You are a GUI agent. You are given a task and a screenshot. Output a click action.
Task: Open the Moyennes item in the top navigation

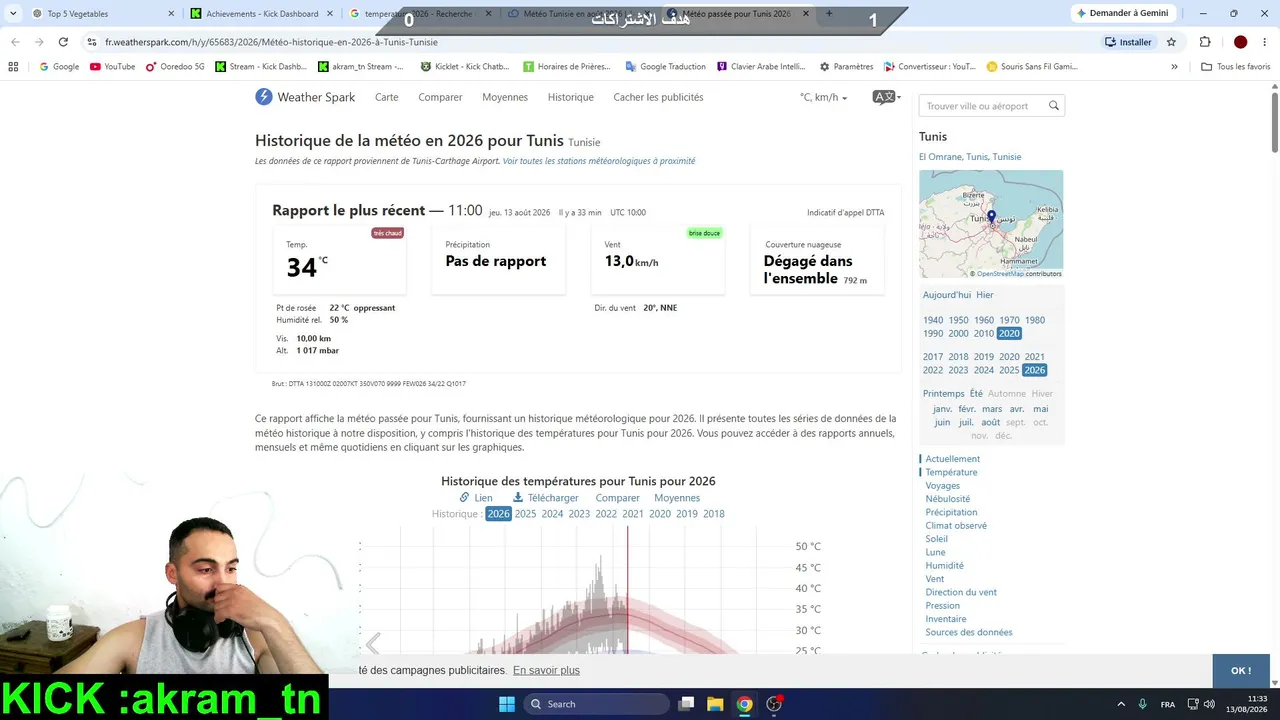[x=505, y=97]
